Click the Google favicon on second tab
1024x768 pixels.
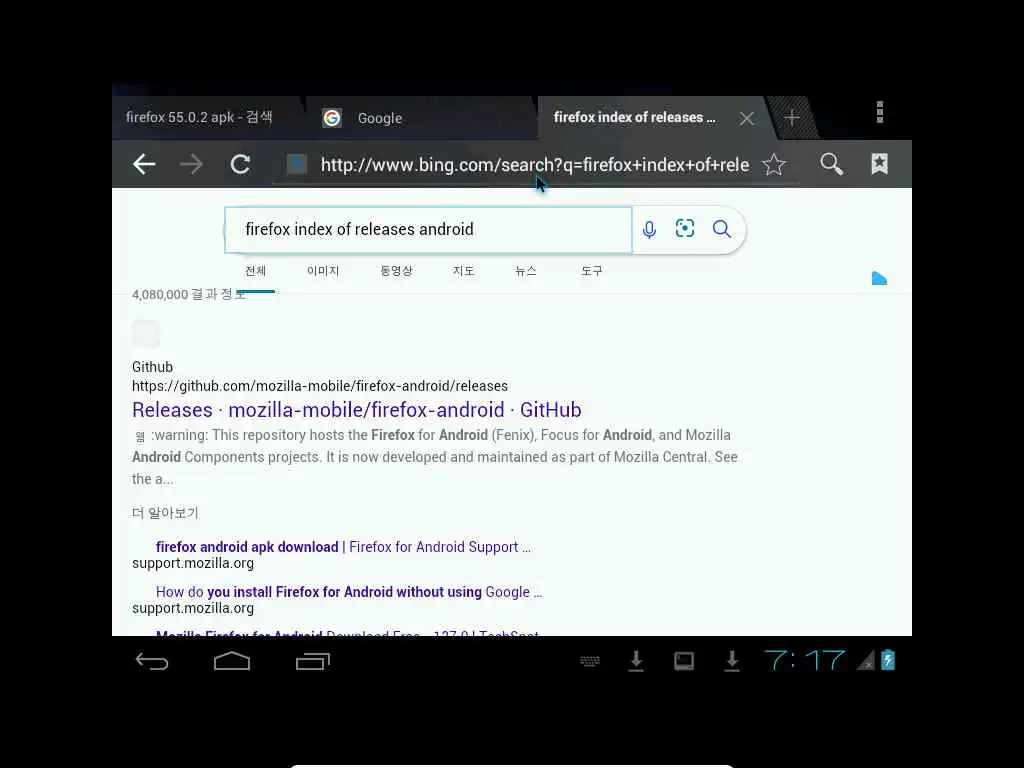(332, 118)
